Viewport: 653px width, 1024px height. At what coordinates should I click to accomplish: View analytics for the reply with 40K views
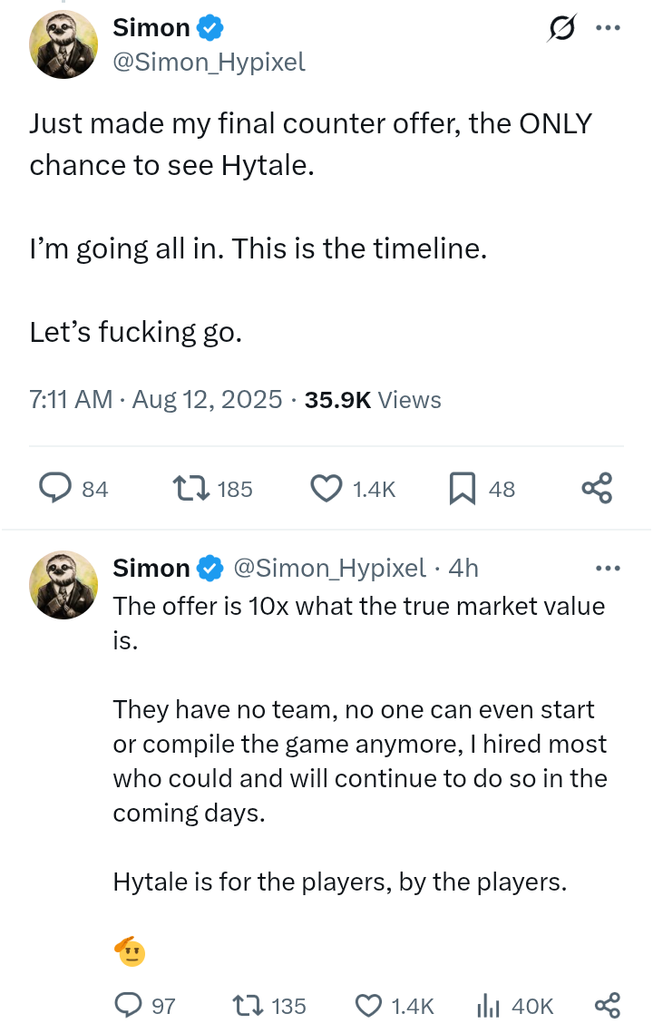(x=486, y=1005)
